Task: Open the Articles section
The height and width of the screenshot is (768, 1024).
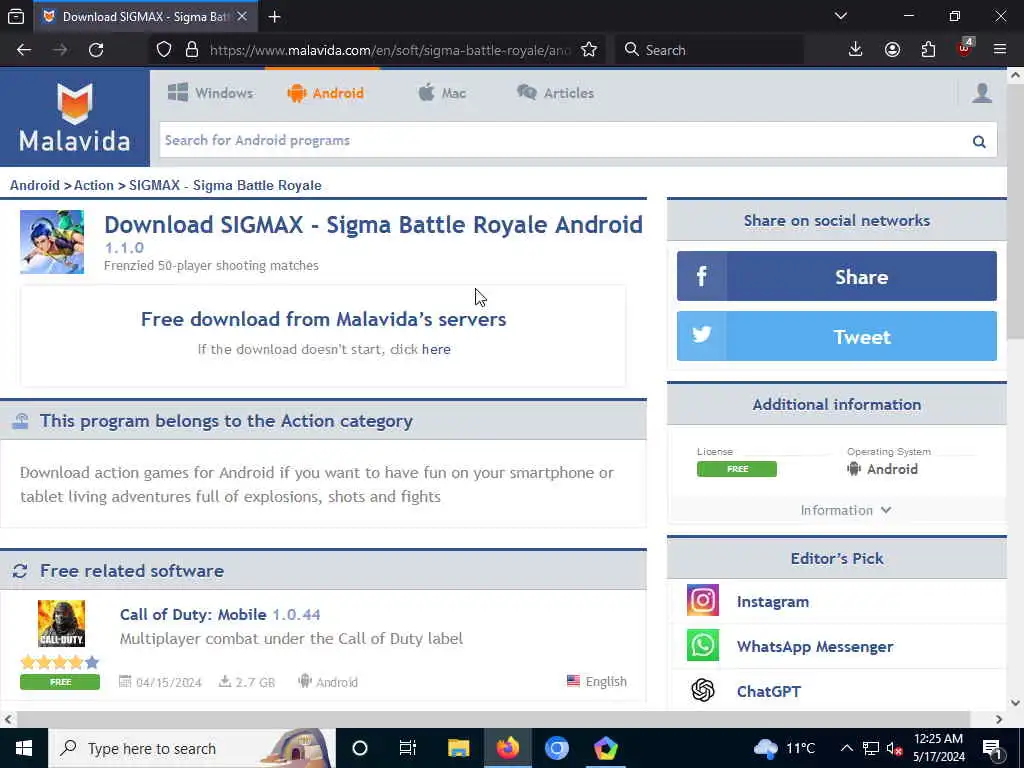Action: pyautogui.click(x=555, y=93)
